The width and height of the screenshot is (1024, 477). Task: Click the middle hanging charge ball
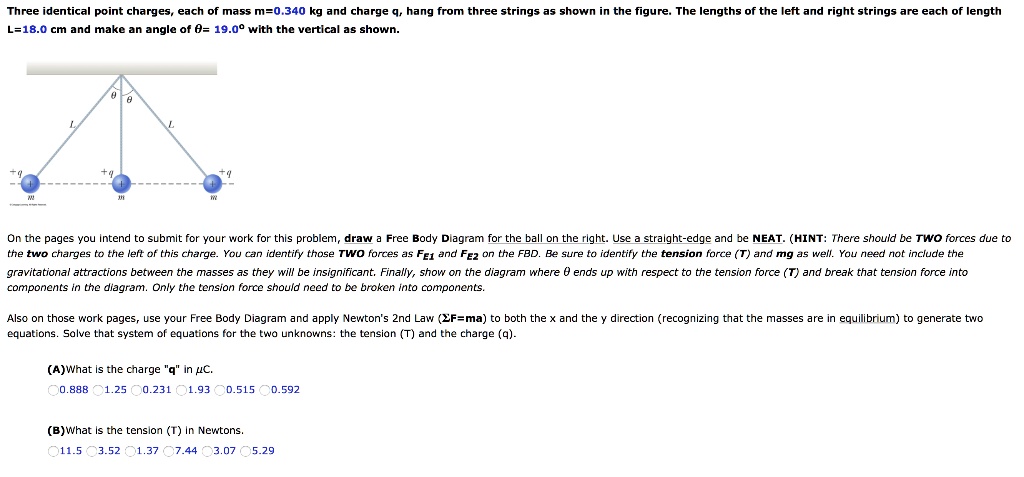pyautogui.click(x=121, y=184)
